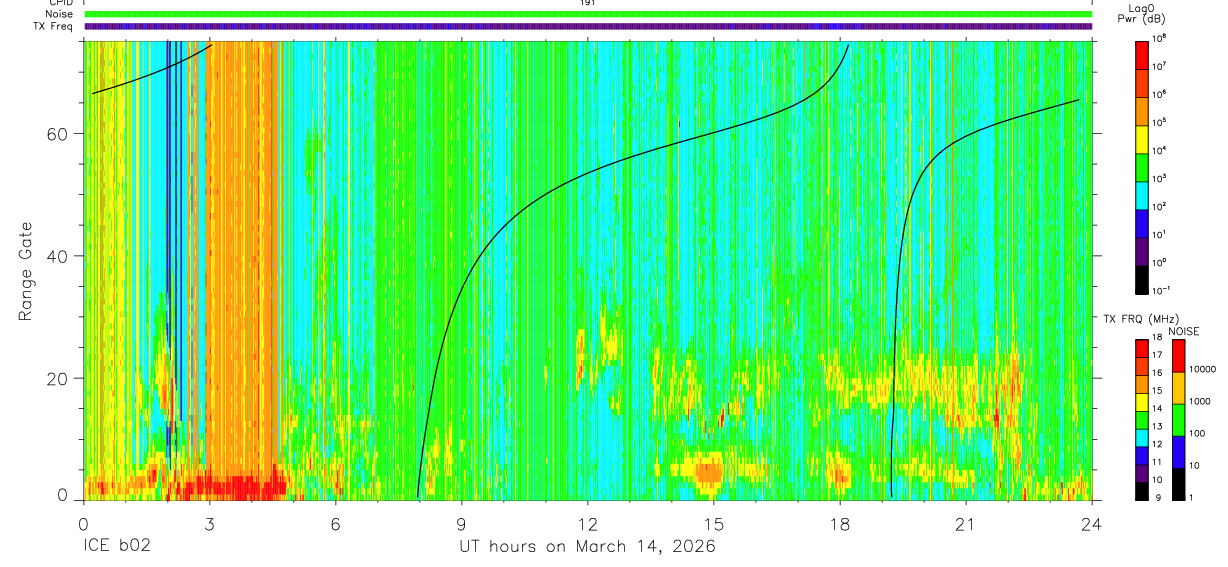Click the NOISE legend tick "10000"
This screenshot has width=1228, height=567.
click(x=1204, y=368)
